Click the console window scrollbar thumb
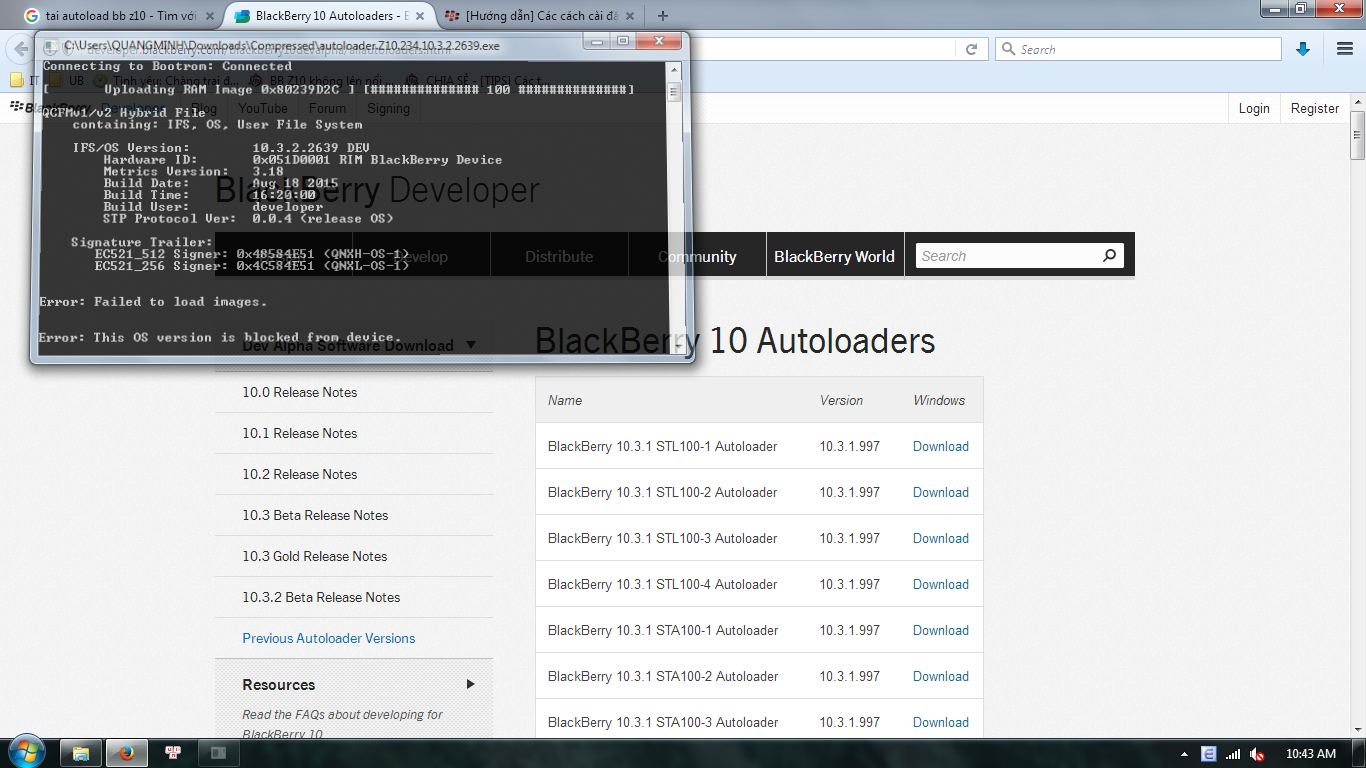 pos(675,92)
